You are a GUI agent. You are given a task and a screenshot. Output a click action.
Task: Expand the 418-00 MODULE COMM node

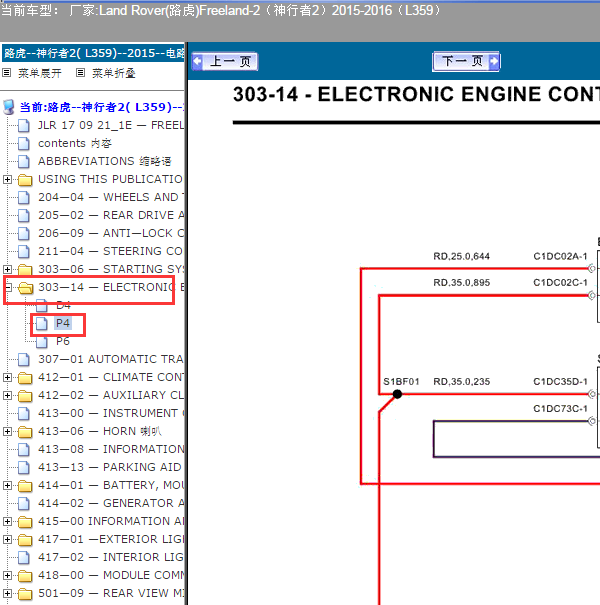pos(7,576)
